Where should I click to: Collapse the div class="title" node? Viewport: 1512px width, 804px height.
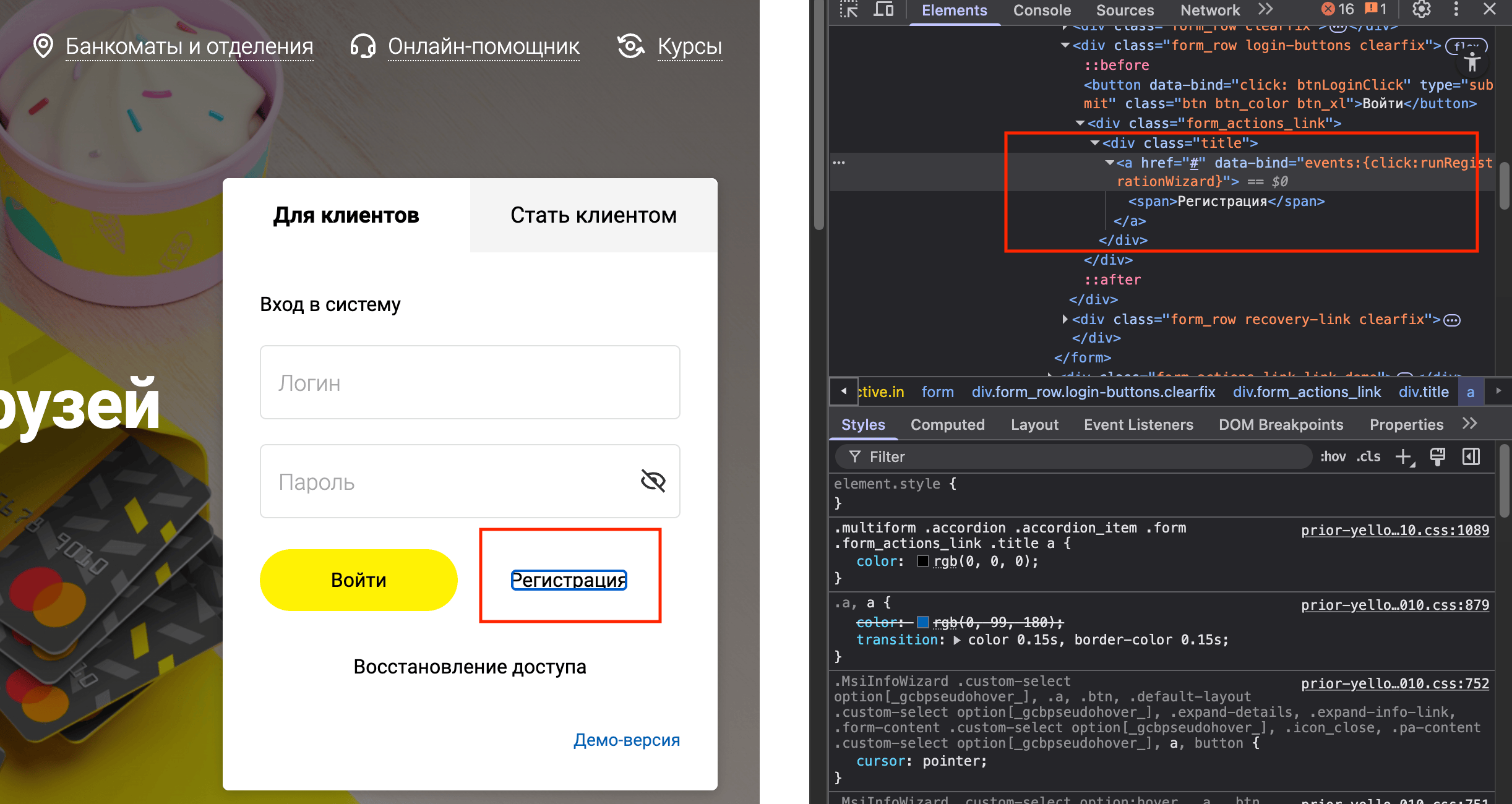point(1094,143)
